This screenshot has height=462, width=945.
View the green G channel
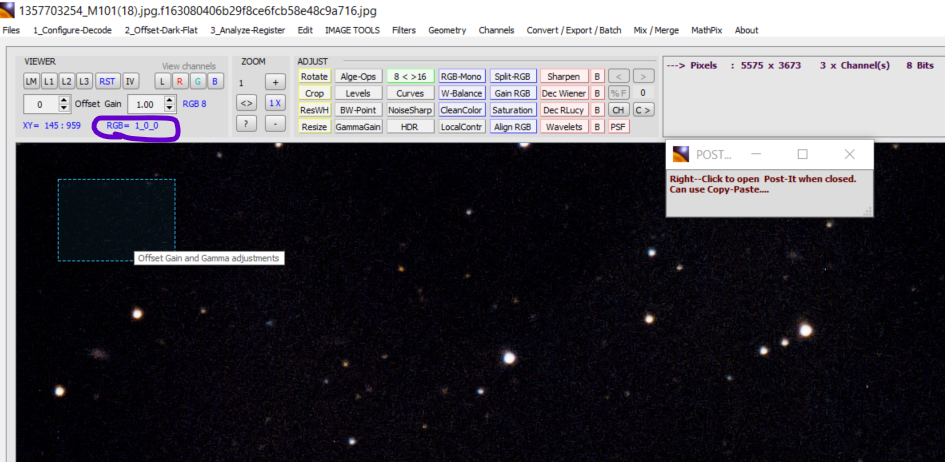tap(198, 81)
